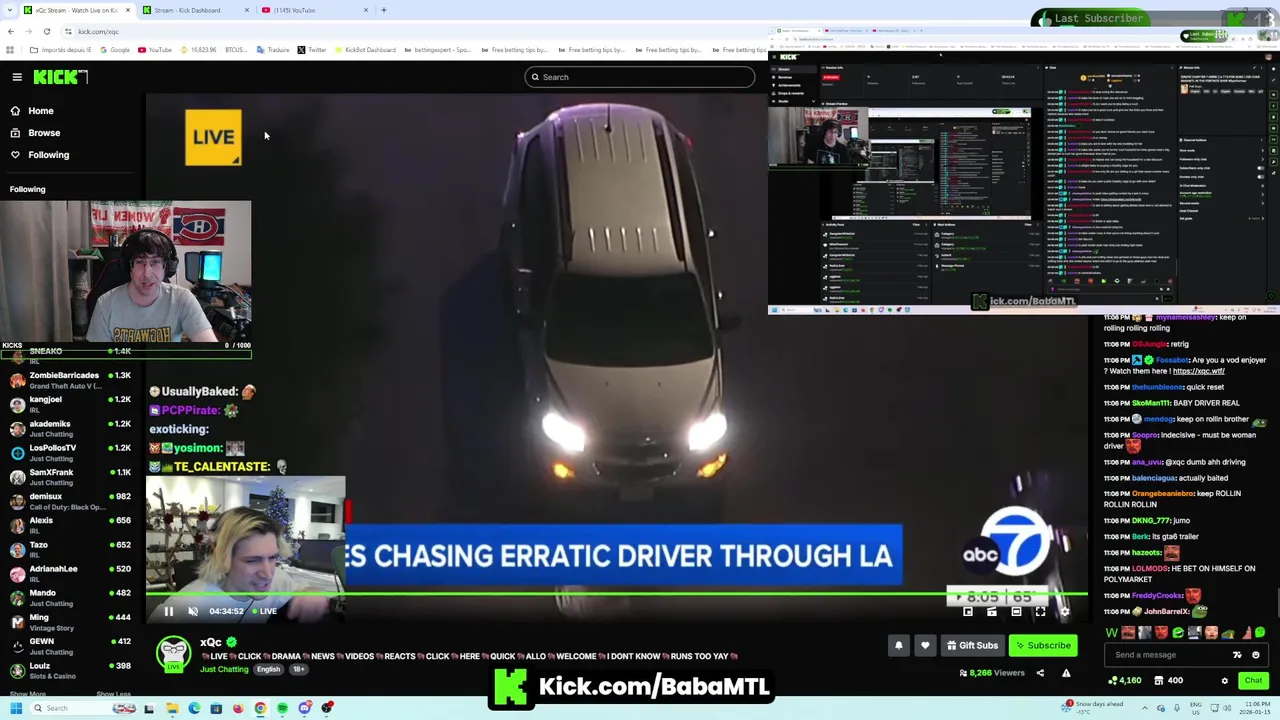1280x720 pixels.
Task: Click the green Chat send button
Action: tap(1253, 681)
